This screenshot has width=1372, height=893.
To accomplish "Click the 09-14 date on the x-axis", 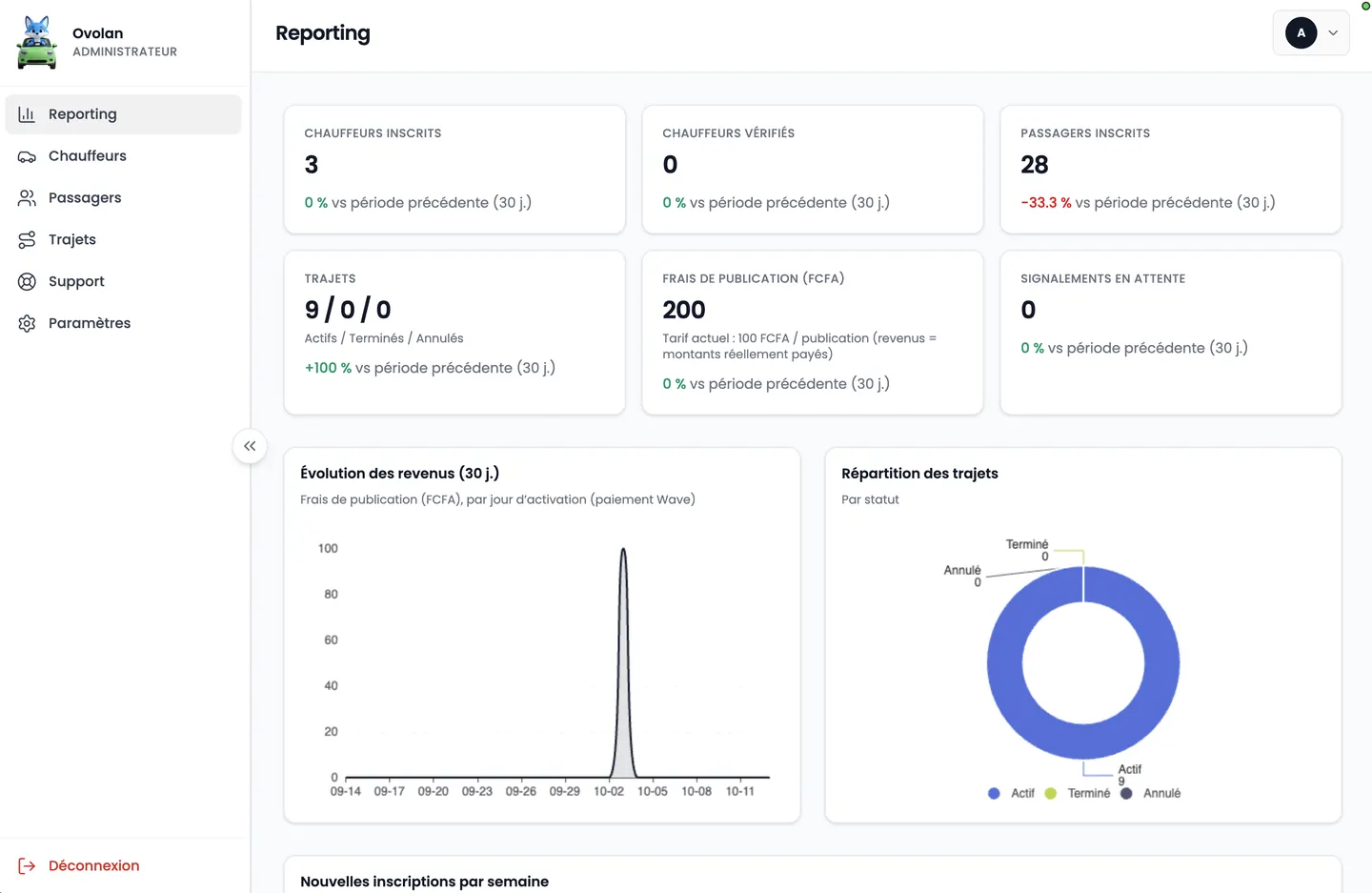I will click(x=346, y=792).
